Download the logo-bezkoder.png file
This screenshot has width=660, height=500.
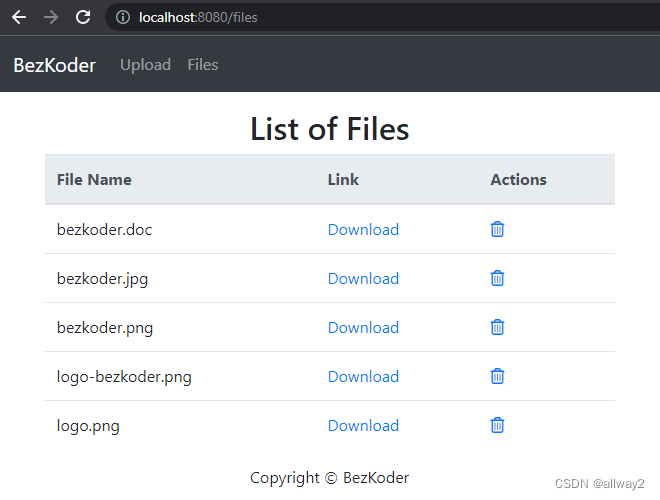coord(363,377)
